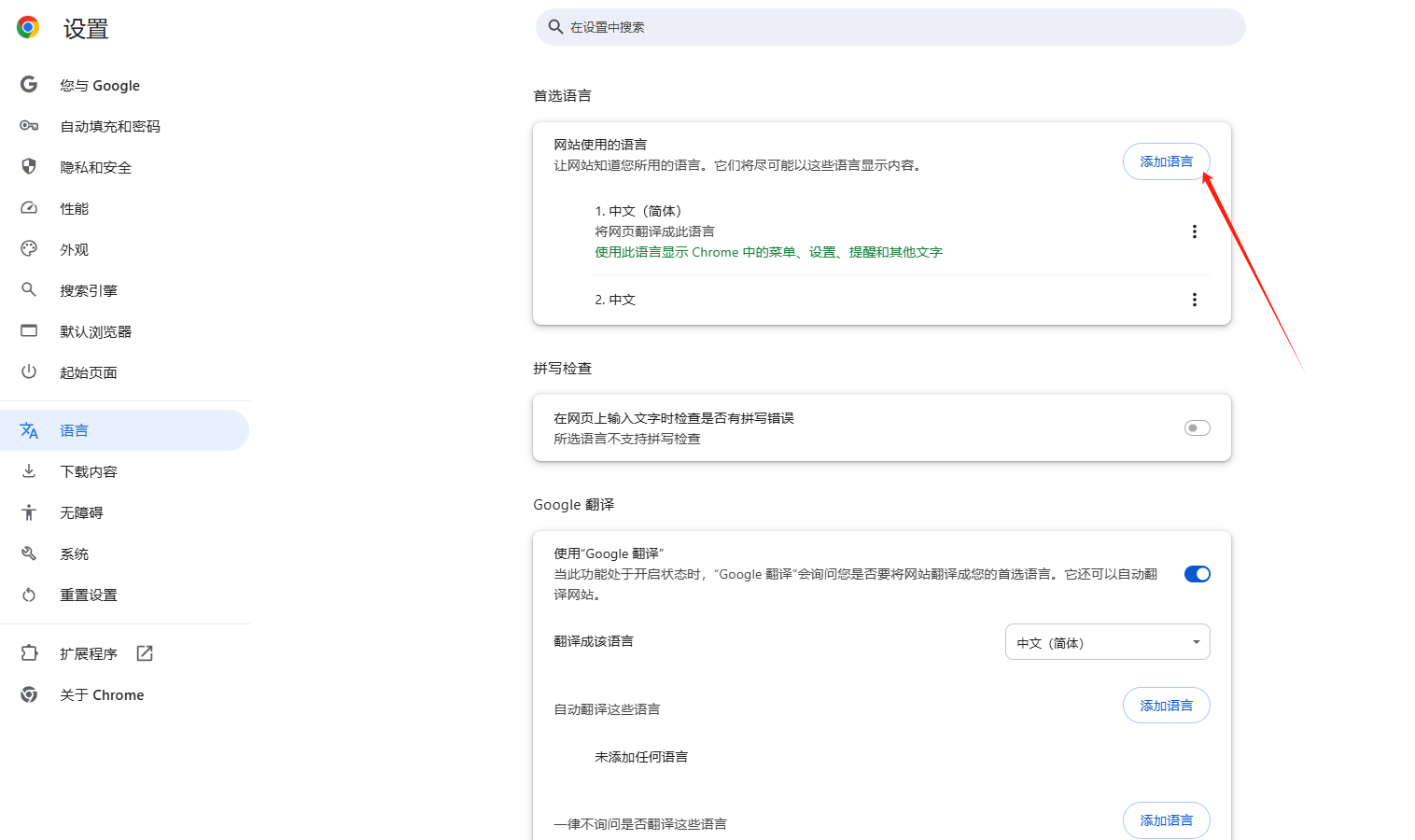Screen dimensions: 1415x840
Task: Click the Google G icon in sidebar
Action: pos(29,85)
